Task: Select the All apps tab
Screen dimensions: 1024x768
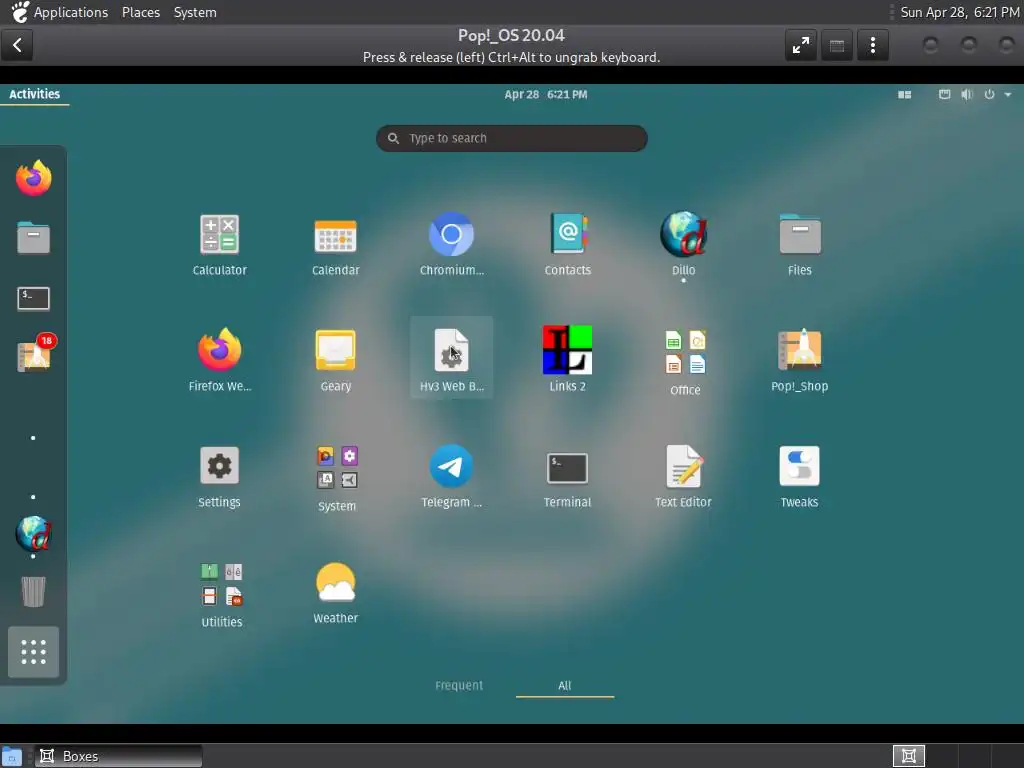Action: (x=564, y=685)
